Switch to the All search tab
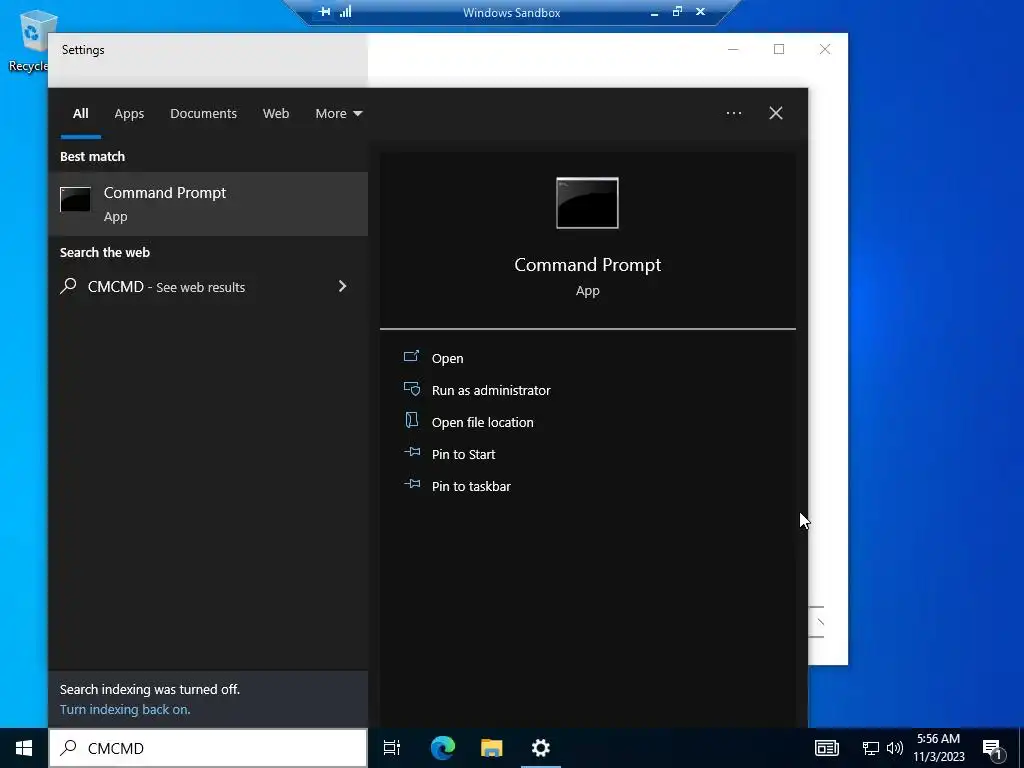1024x768 pixels. [x=80, y=113]
